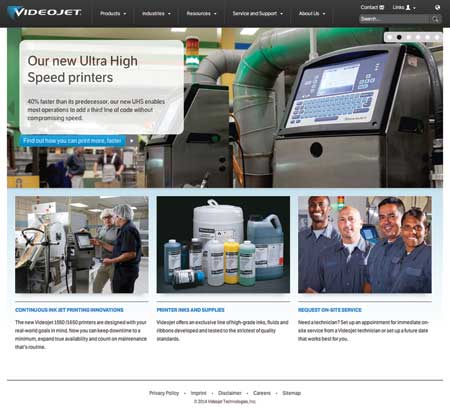Click arrow on Find out how banner button
The width and height of the screenshot is (450, 408).
point(132,141)
